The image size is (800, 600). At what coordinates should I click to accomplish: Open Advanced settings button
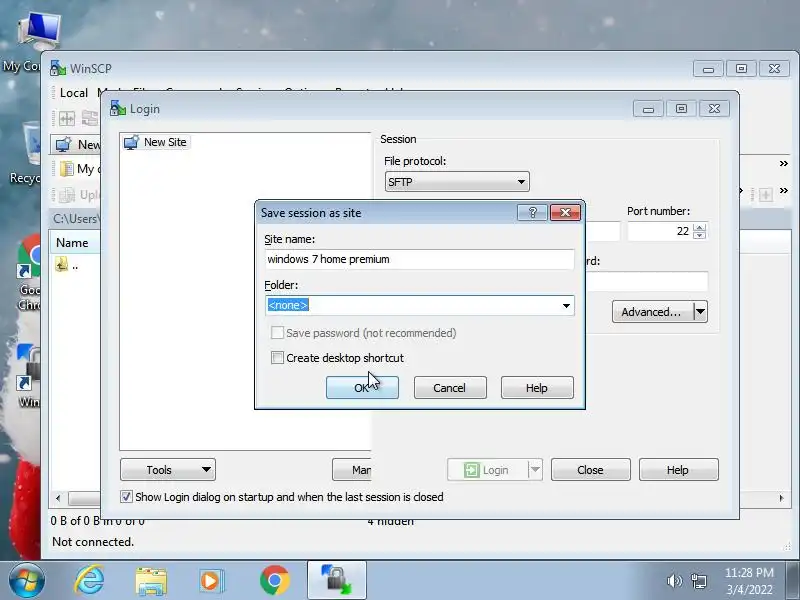(x=652, y=312)
